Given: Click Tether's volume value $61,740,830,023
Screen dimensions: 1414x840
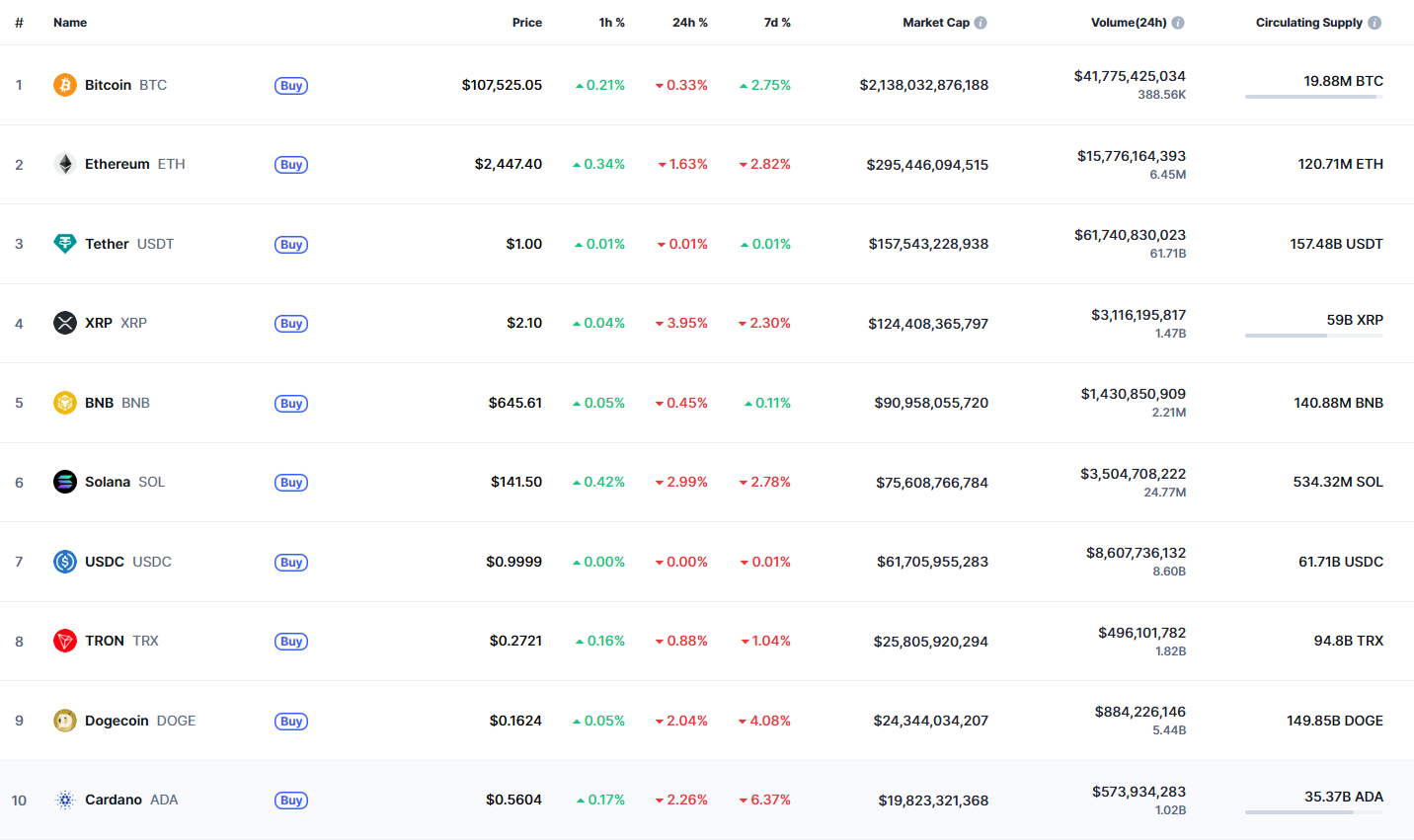Looking at the screenshot, I should 1130,235.
